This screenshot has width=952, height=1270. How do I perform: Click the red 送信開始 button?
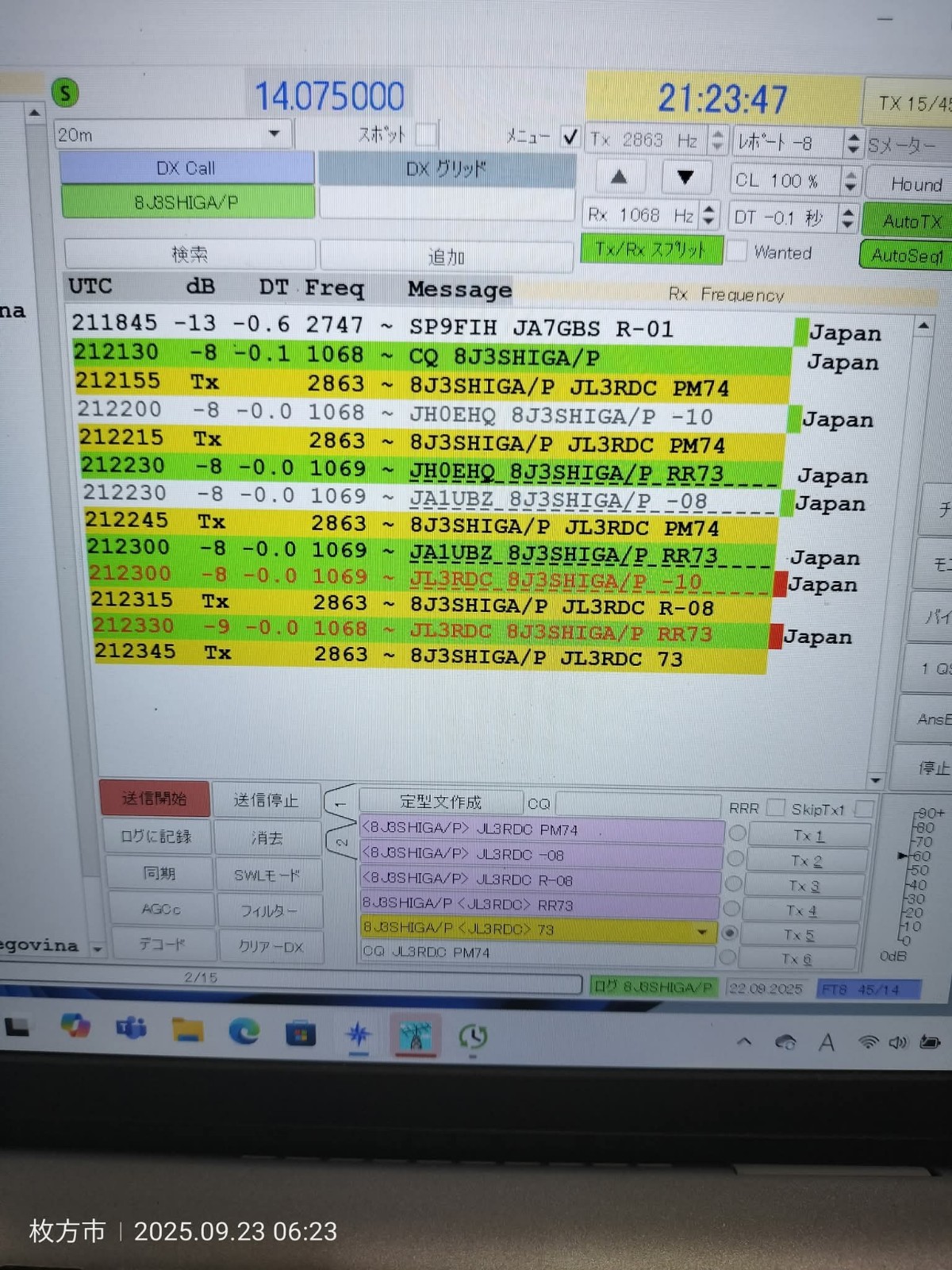pos(155,799)
